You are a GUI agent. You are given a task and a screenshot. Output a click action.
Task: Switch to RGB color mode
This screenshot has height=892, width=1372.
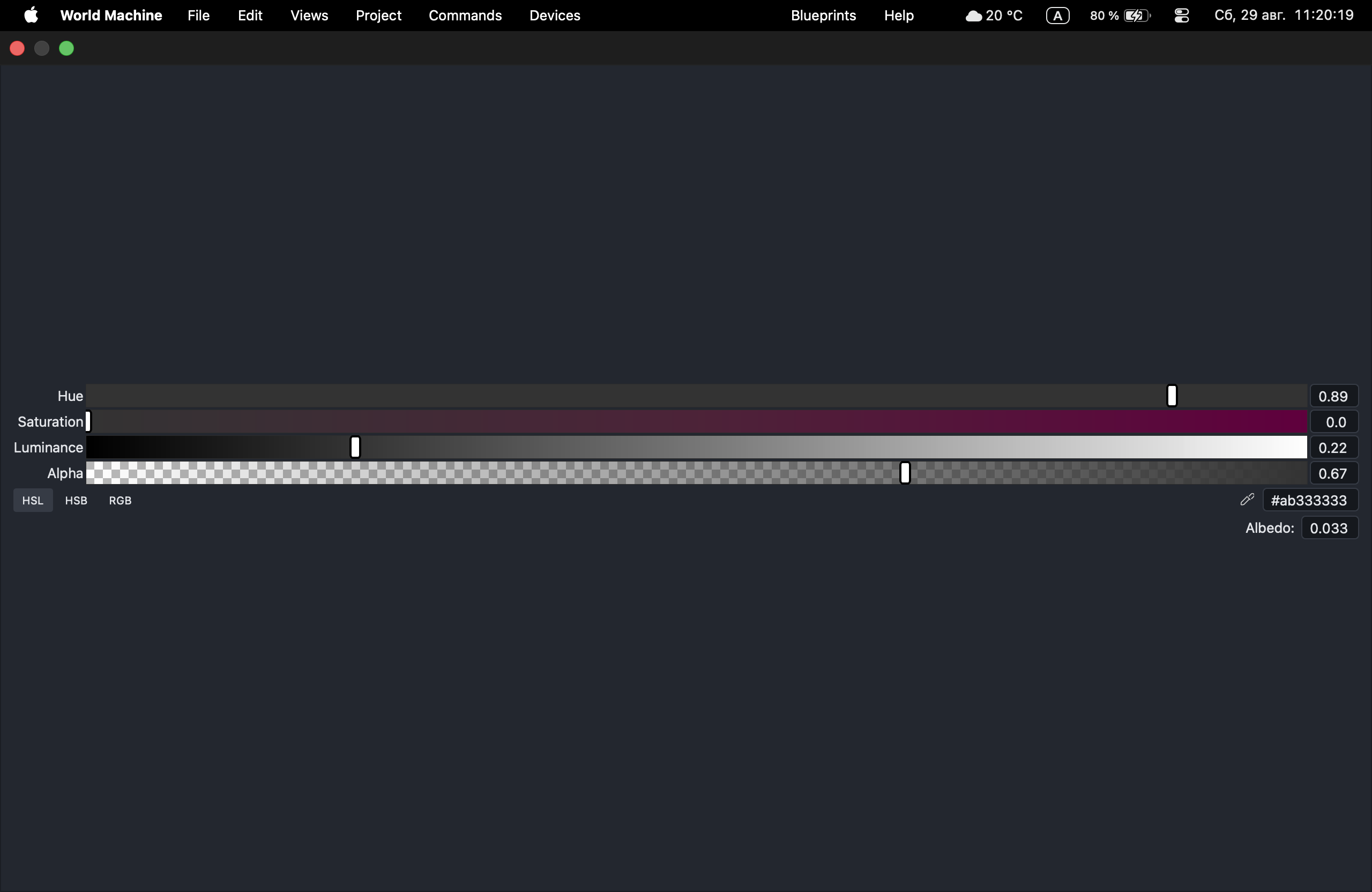[121, 501]
